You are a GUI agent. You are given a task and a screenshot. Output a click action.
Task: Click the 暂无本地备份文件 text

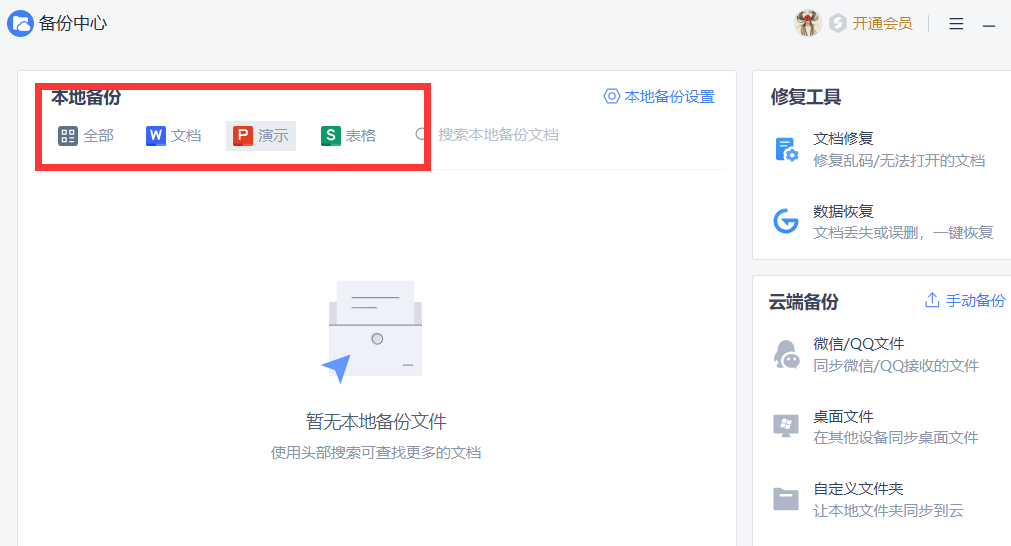376,422
